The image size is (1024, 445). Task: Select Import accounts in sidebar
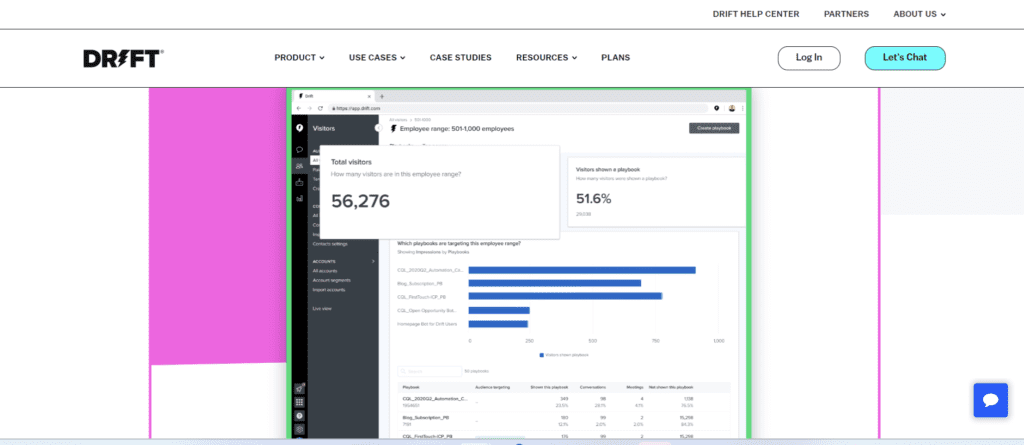[x=328, y=289]
